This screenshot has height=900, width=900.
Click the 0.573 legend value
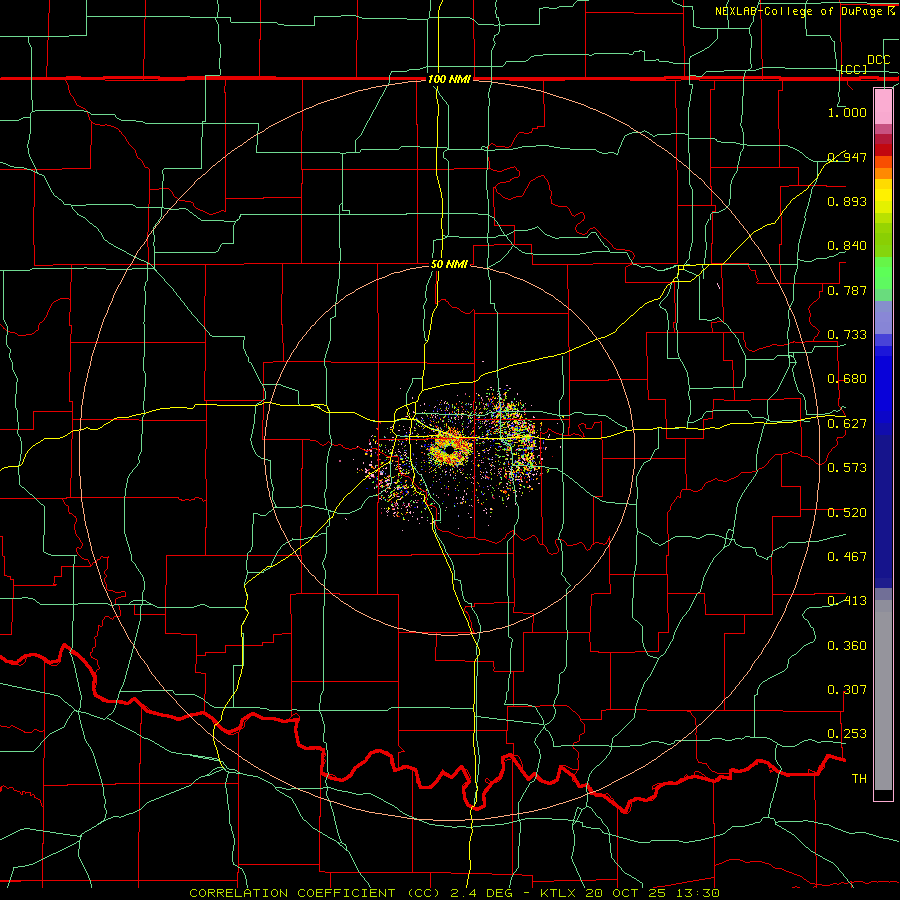(x=847, y=468)
